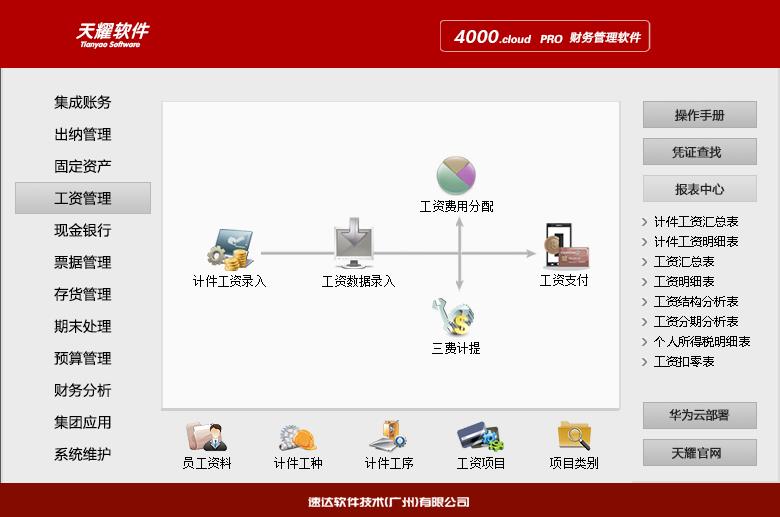
Task: Select 固定资产 in the sidebar
Action: point(83,166)
